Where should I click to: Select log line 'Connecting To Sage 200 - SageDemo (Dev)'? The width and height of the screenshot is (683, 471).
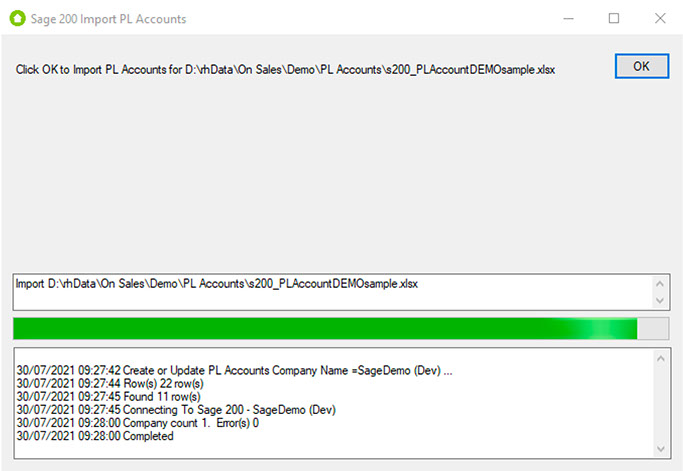[x=176, y=410]
